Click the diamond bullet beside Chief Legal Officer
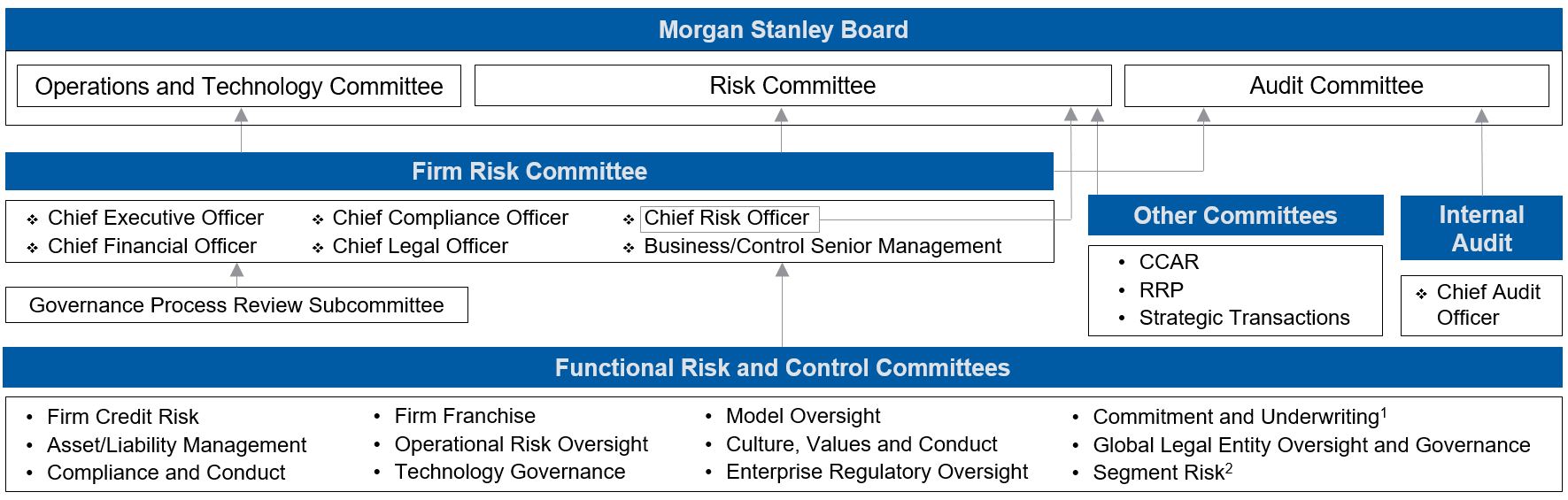The image size is (1568, 500). coord(318,248)
